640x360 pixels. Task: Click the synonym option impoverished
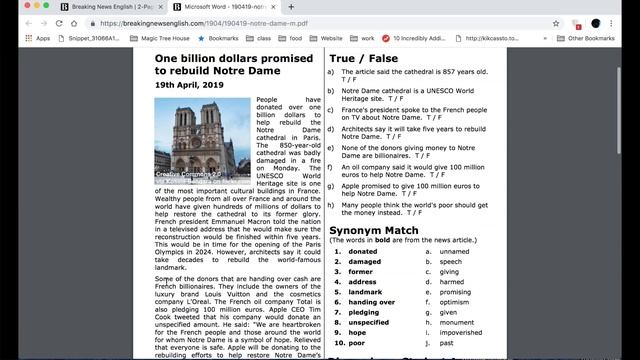[x=461, y=333]
